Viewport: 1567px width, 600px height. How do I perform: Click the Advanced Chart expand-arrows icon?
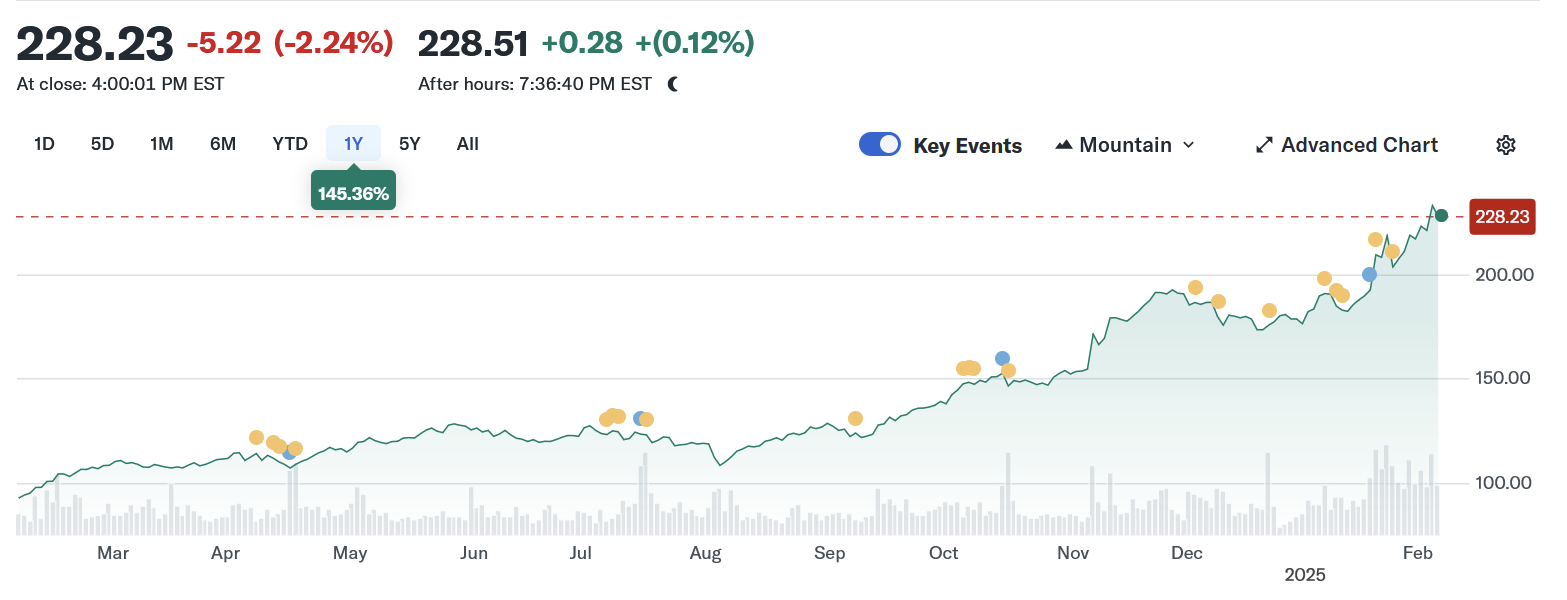(1264, 145)
